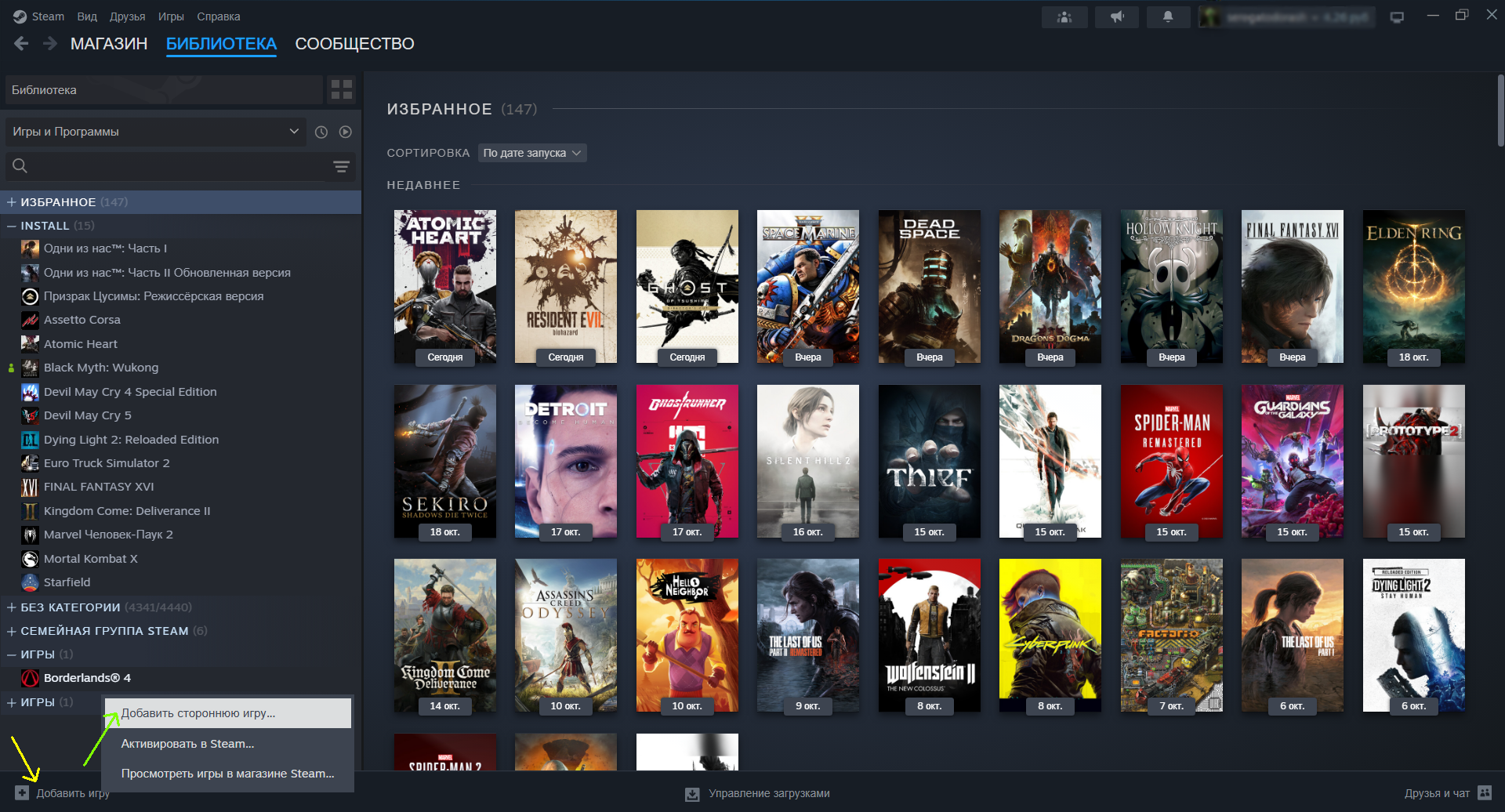Click the recent activity clock icon
The height and width of the screenshot is (812, 1505).
[321, 132]
